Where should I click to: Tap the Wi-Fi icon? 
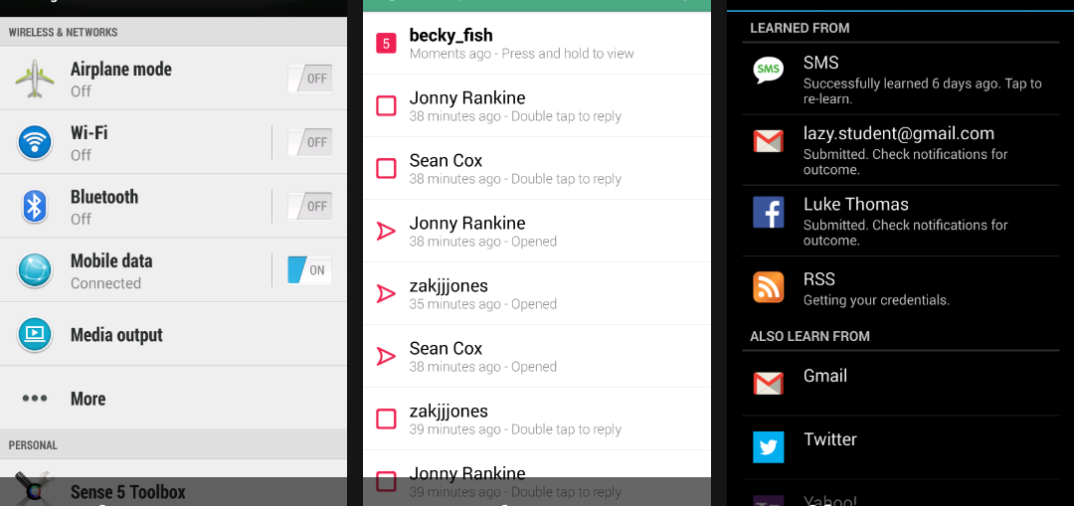(35, 142)
